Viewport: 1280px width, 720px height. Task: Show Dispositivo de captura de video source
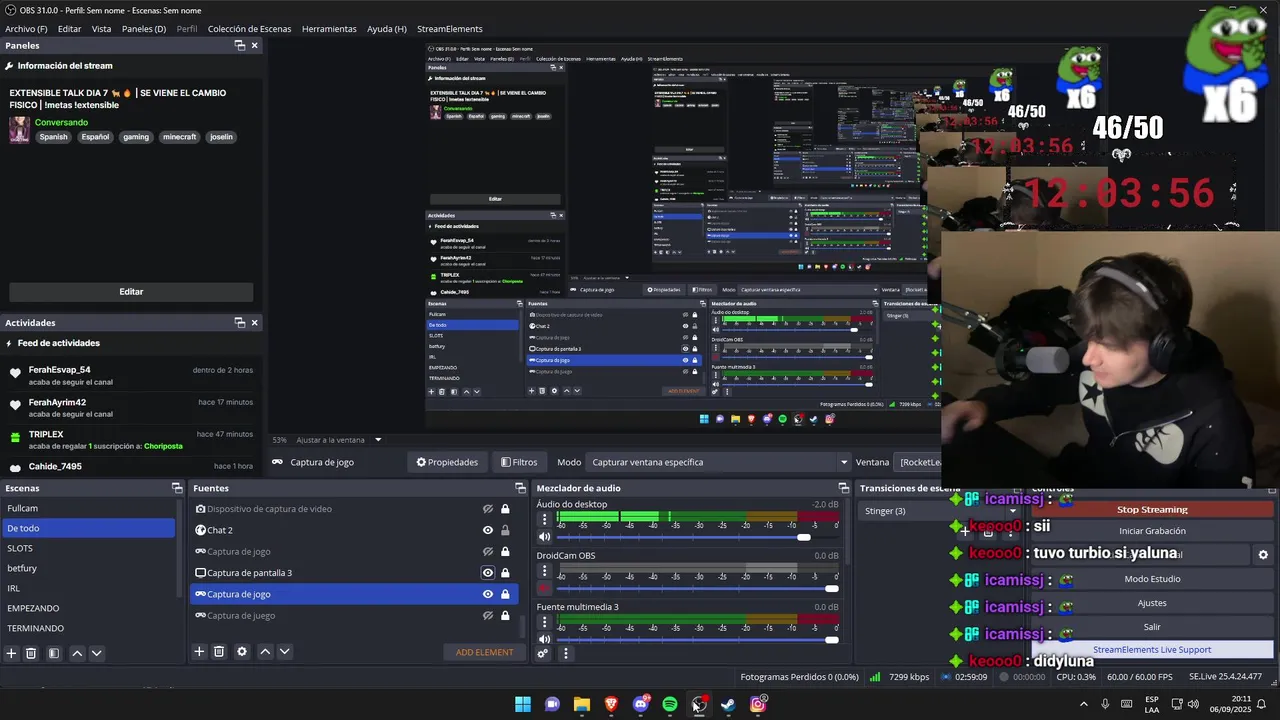pos(488,509)
